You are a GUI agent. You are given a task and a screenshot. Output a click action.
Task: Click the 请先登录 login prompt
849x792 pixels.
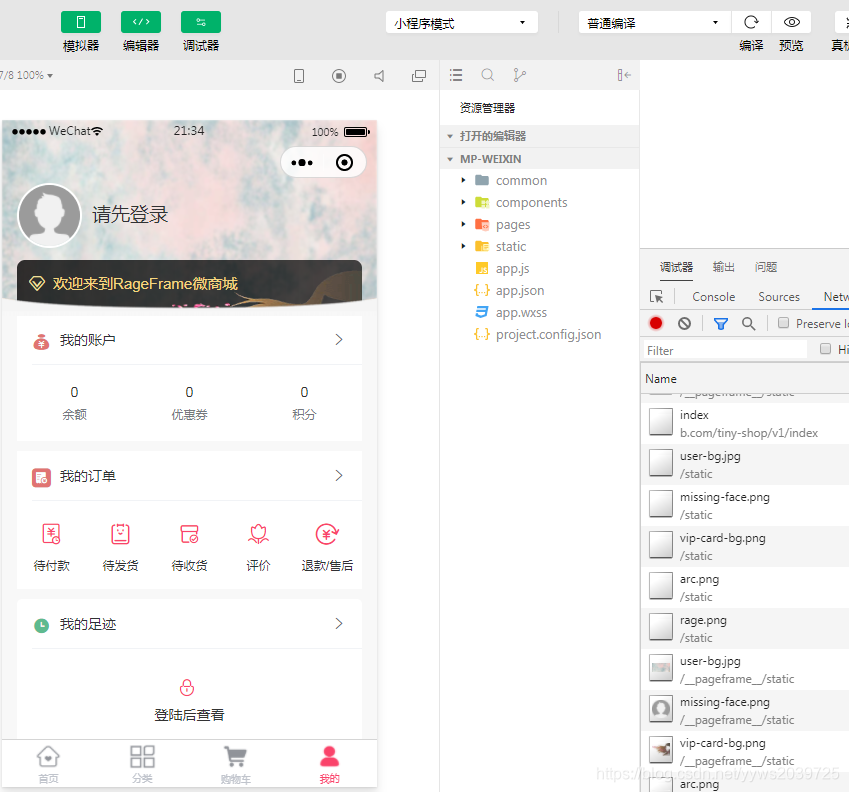[x=130, y=214]
